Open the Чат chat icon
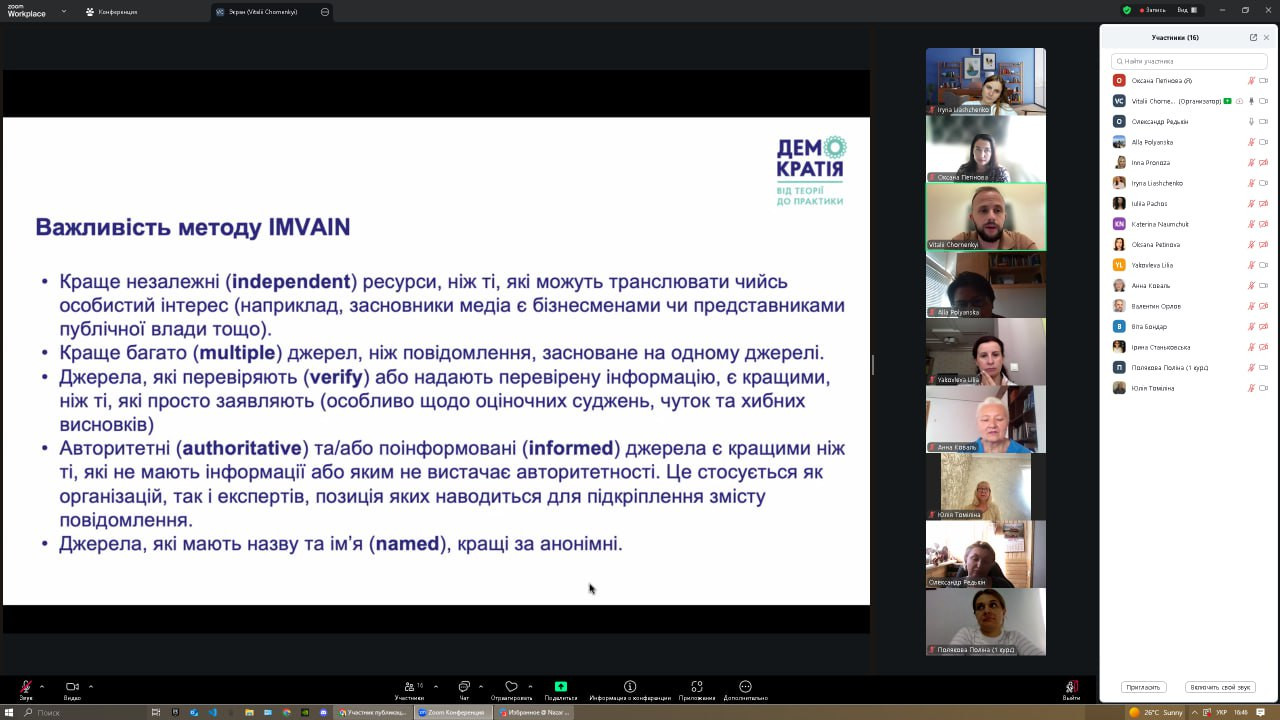 pos(464,688)
